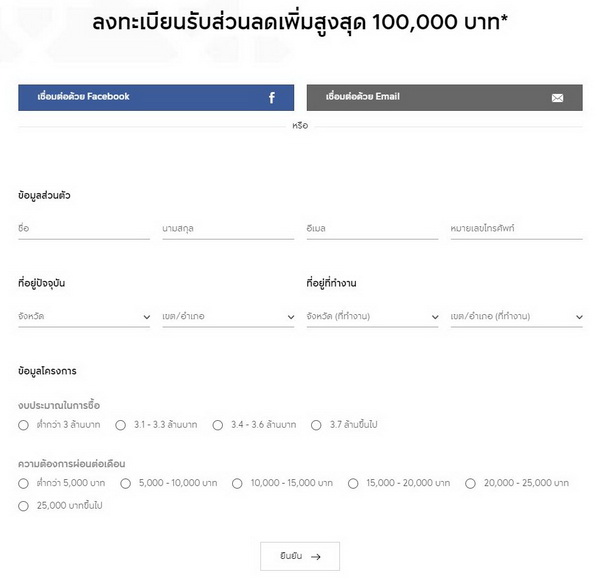This screenshot has height=581, width=600.
Task: Open the จังหวัด current address dropdown
Action: tap(84, 317)
